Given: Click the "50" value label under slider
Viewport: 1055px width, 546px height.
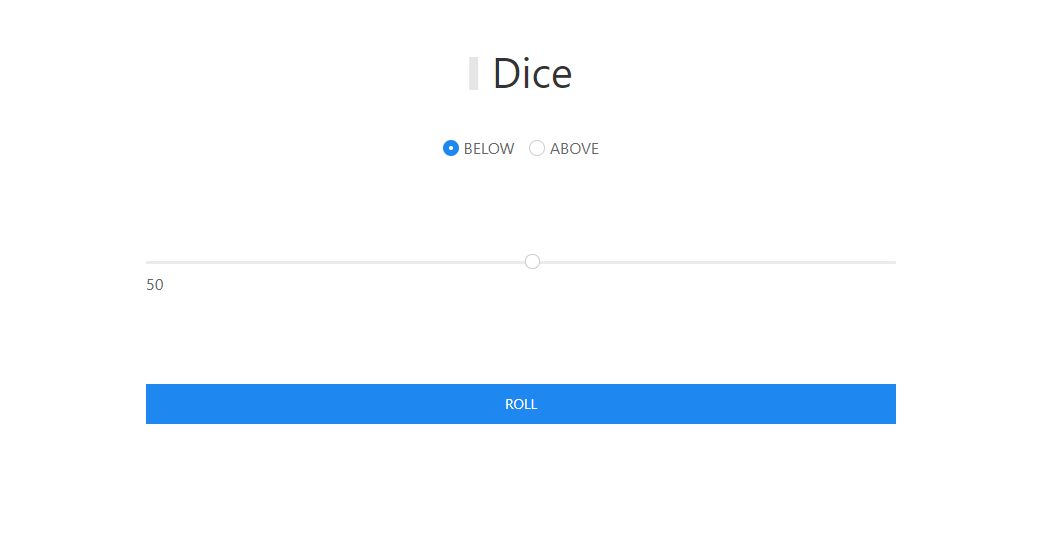Looking at the screenshot, I should [x=155, y=285].
